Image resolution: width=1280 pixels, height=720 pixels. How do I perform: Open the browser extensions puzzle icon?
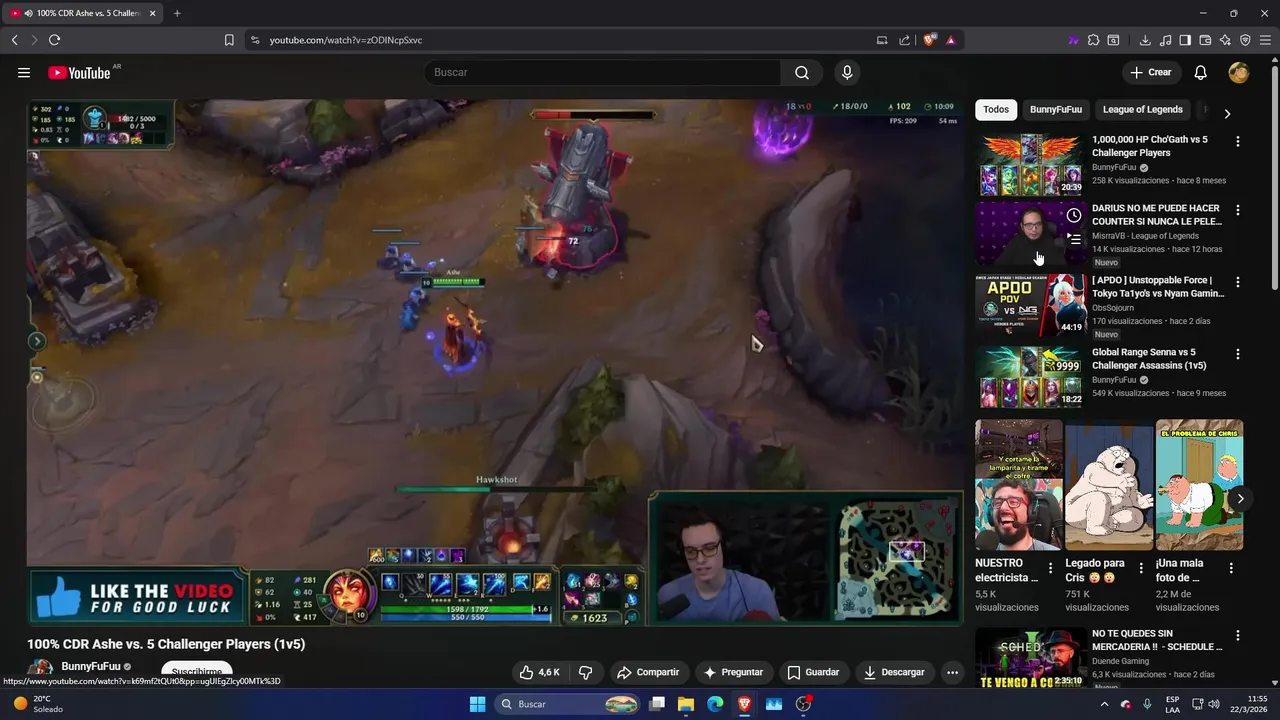click(1093, 40)
